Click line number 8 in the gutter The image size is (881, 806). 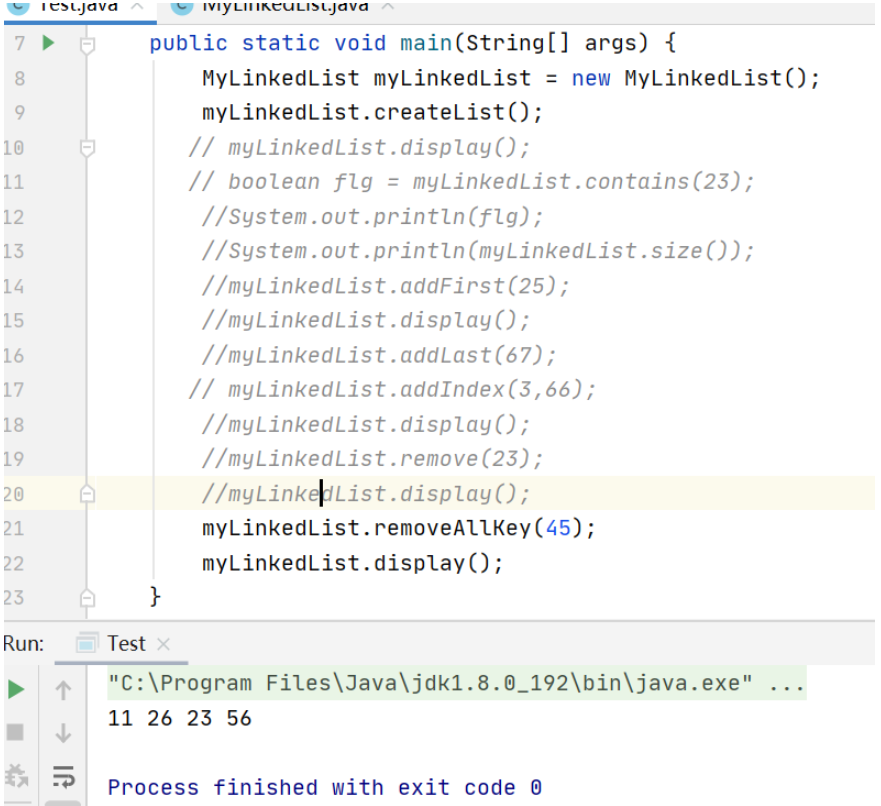(x=20, y=78)
